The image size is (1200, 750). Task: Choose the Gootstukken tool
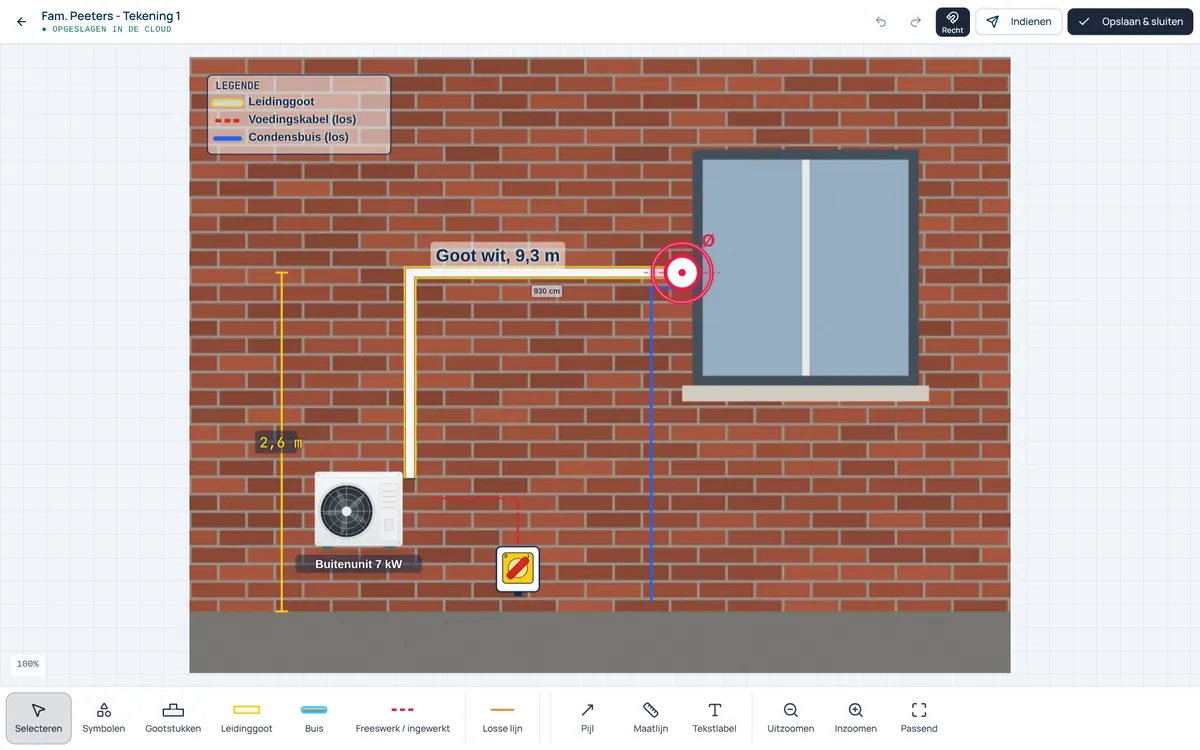[173, 718]
